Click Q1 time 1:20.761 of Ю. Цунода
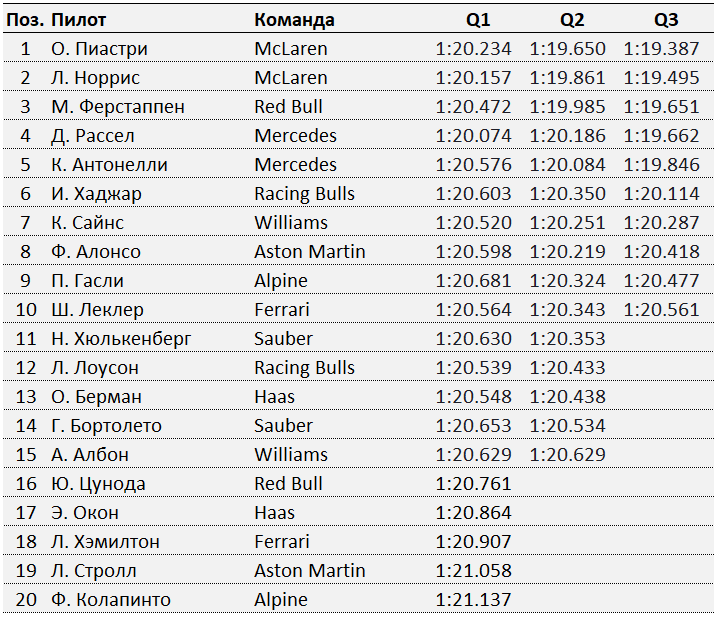Image resolution: width=716 pixels, height=617 pixels. pyautogui.click(x=473, y=484)
